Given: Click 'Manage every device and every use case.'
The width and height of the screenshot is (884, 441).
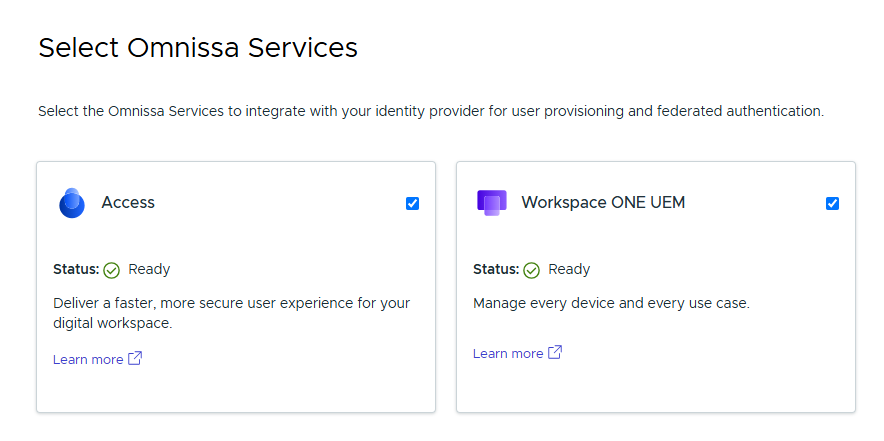Looking at the screenshot, I should click(611, 303).
